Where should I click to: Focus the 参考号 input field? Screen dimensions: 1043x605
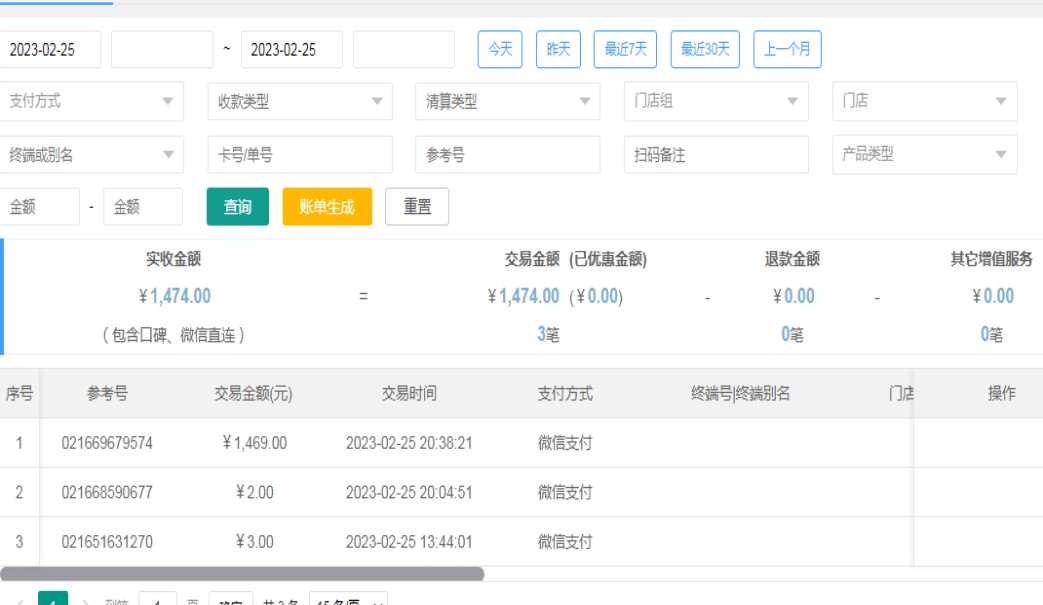click(507, 155)
